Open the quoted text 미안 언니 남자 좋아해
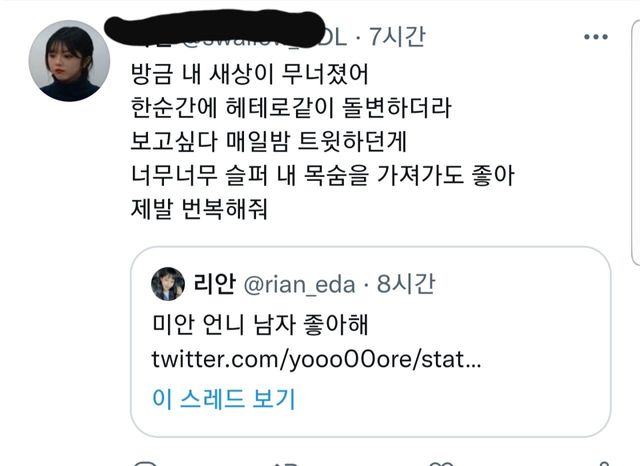The width and height of the screenshot is (640, 466). (x=260, y=324)
